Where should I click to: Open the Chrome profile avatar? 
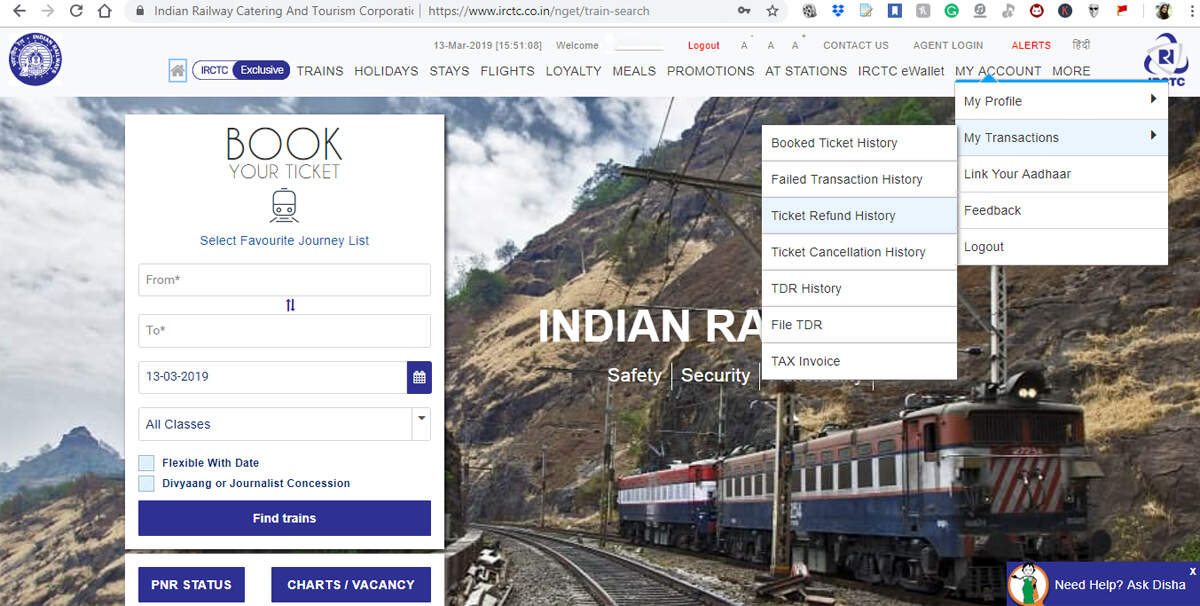(1163, 11)
